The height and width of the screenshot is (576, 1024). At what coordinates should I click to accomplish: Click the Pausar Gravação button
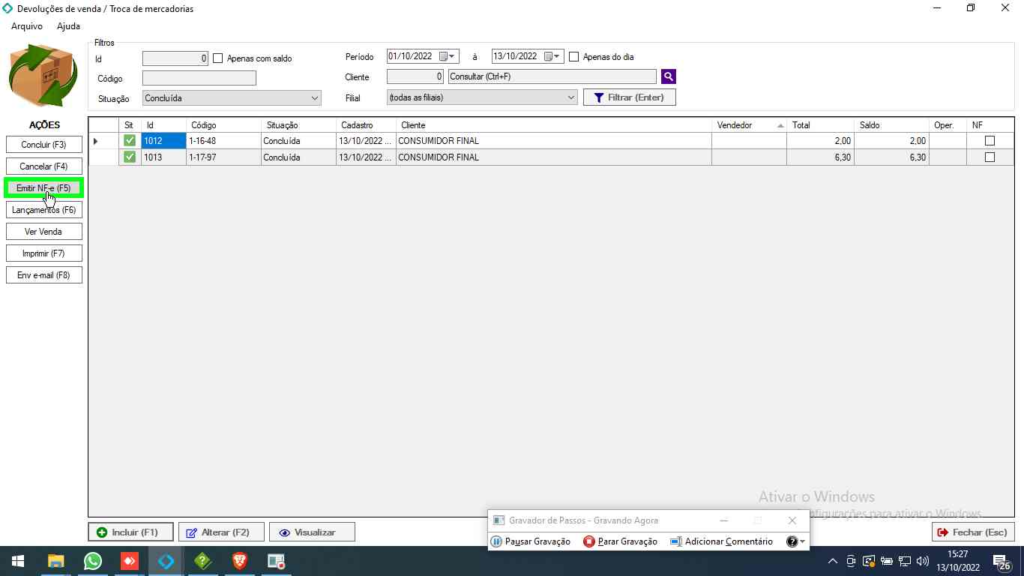[x=530, y=541]
